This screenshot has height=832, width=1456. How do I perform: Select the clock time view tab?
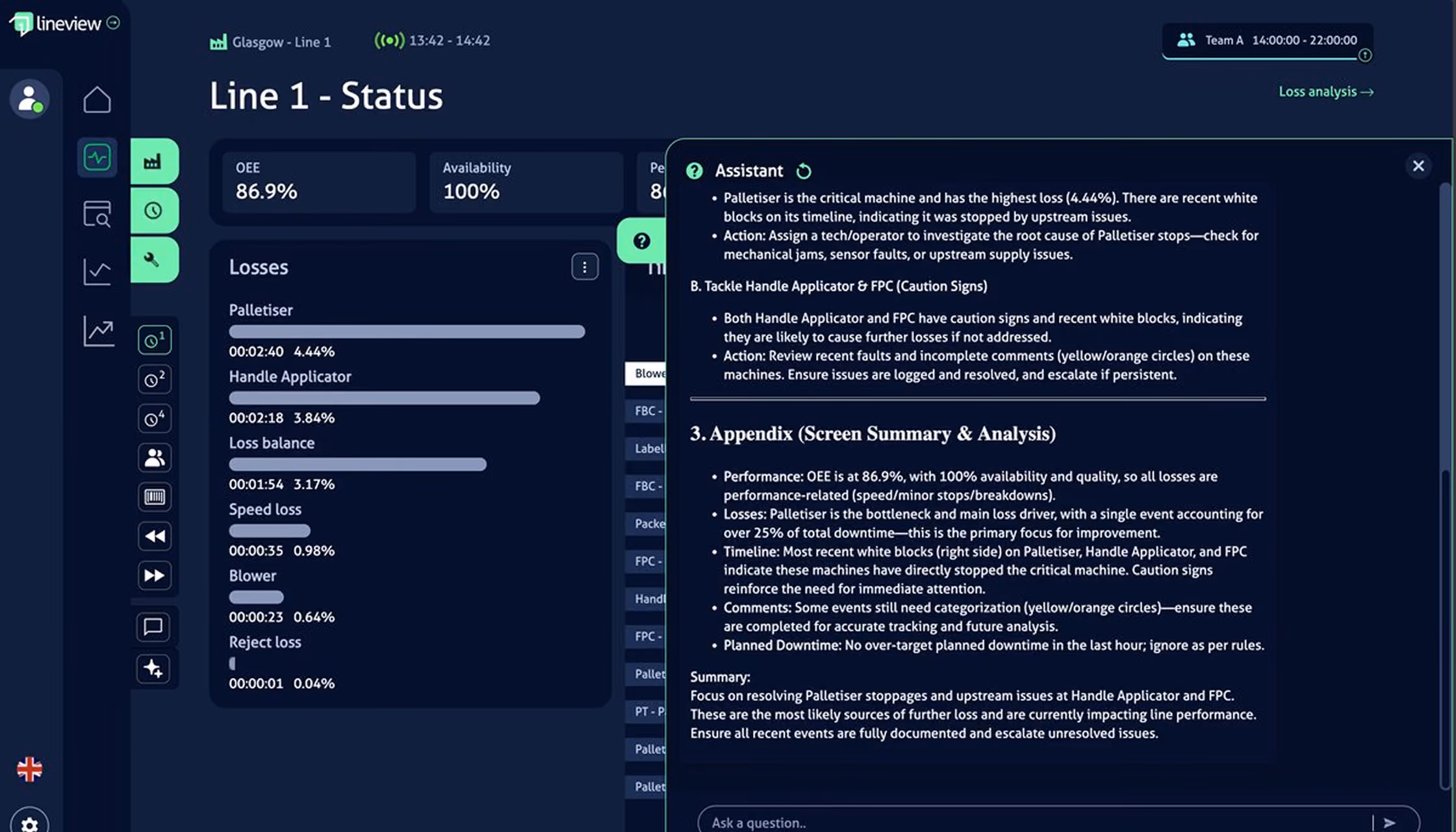click(154, 211)
